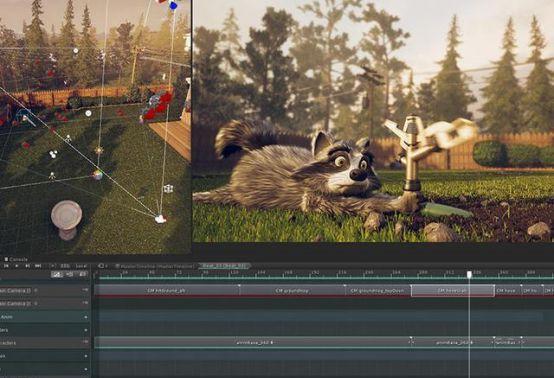The image size is (554, 378).
Task: Select the sun light gizmo in Scene view
Action: (99, 150)
